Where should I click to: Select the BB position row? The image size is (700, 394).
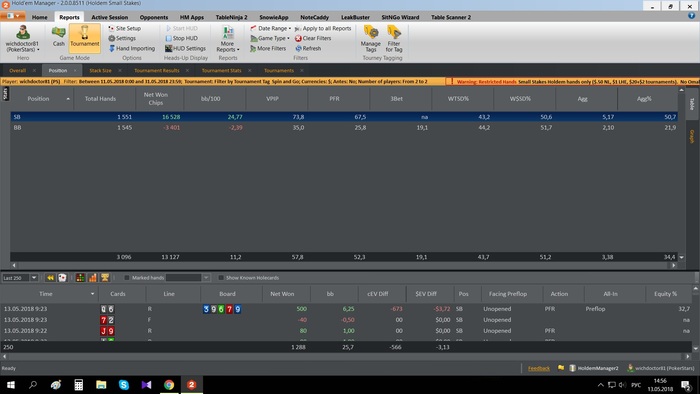click(344, 128)
